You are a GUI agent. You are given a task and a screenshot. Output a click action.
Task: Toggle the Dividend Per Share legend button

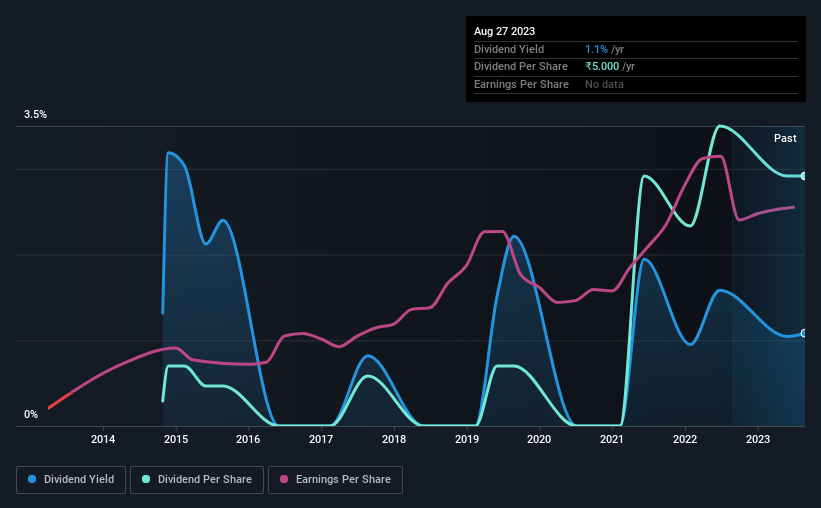pos(197,479)
